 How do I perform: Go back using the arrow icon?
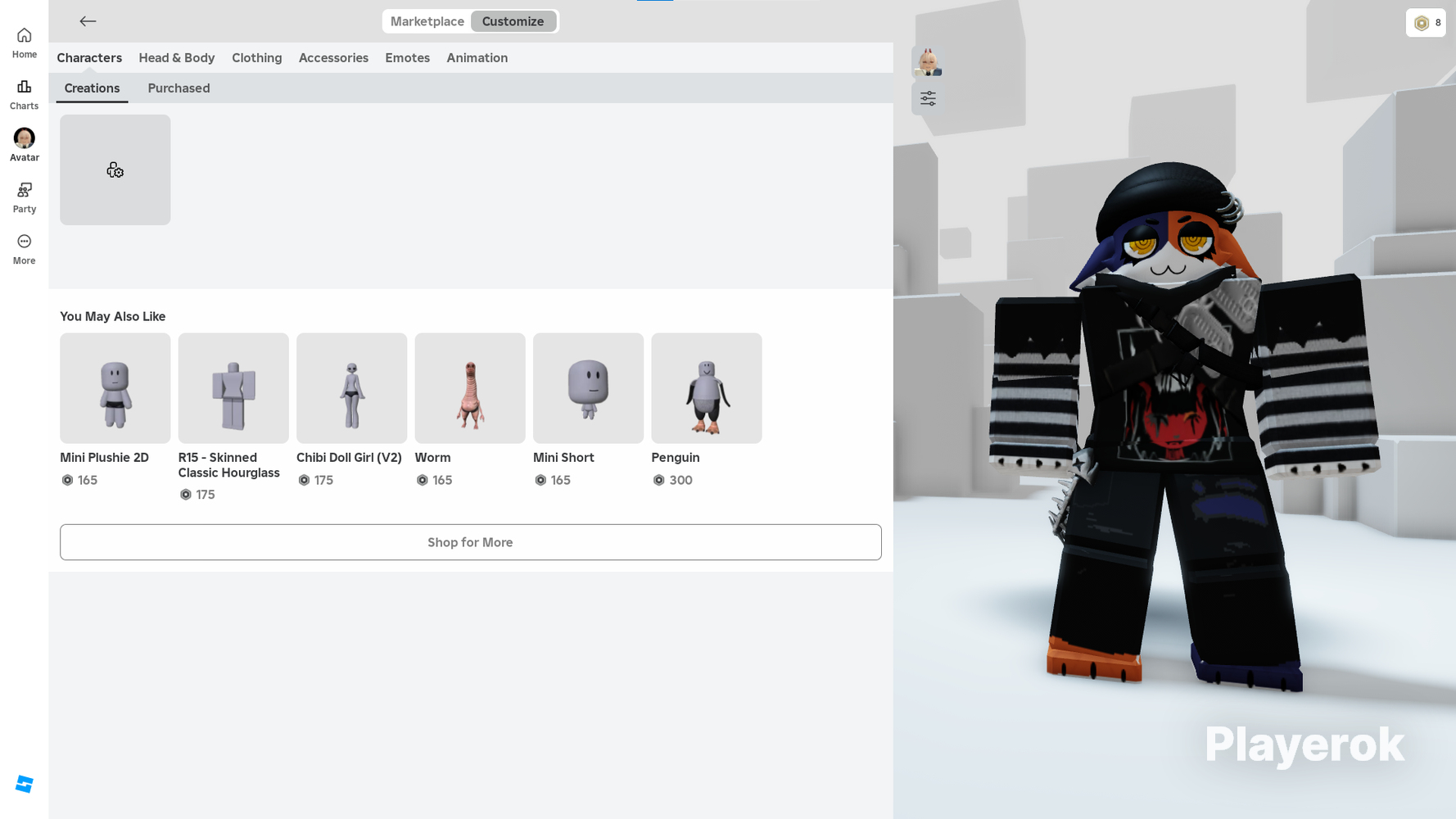[x=88, y=21]
